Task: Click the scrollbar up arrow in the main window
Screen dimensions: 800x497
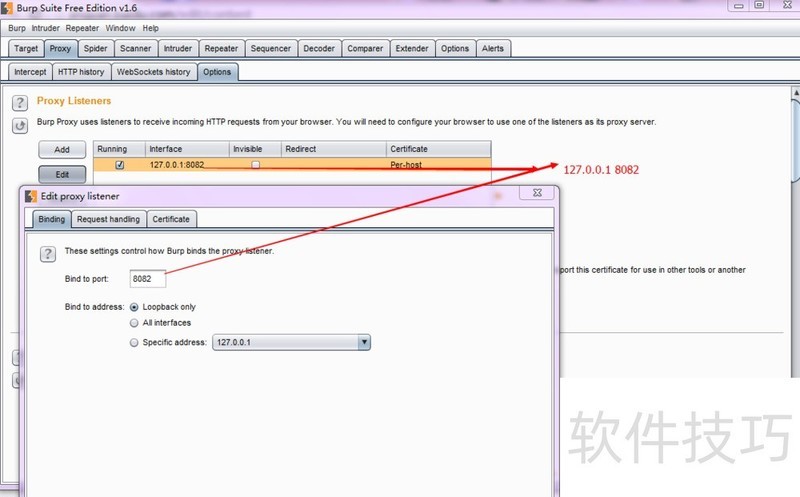Action: pos(795,93)
